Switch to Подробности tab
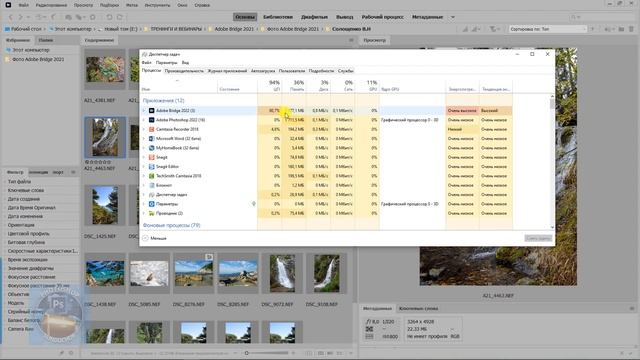The width and height of the screenshot is (640, 360). tap(321, 71)
